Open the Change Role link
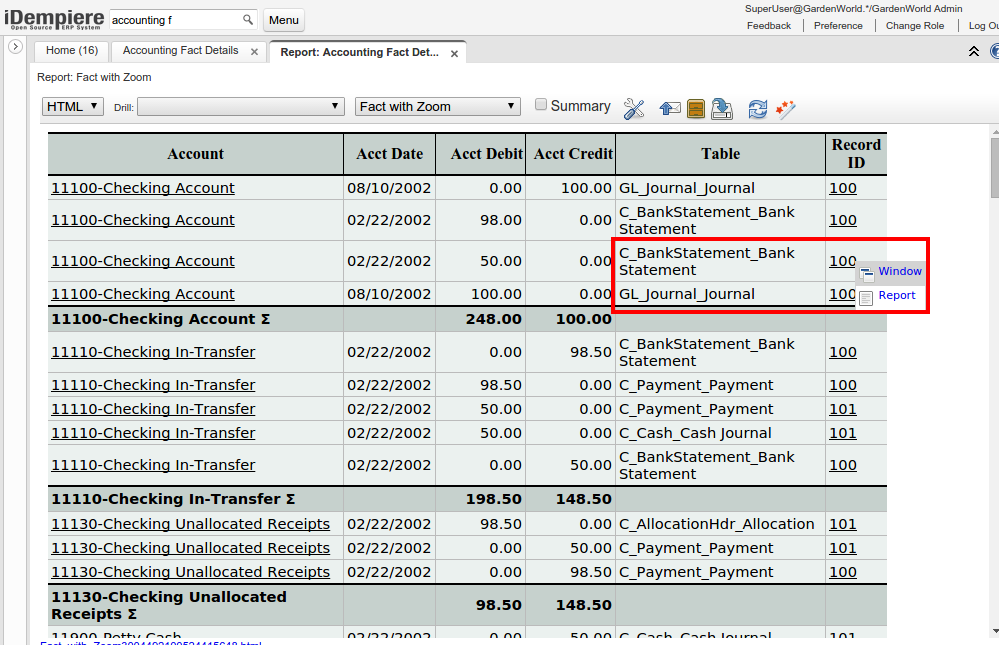The image size is (999, 645). (x=914, y=26)
